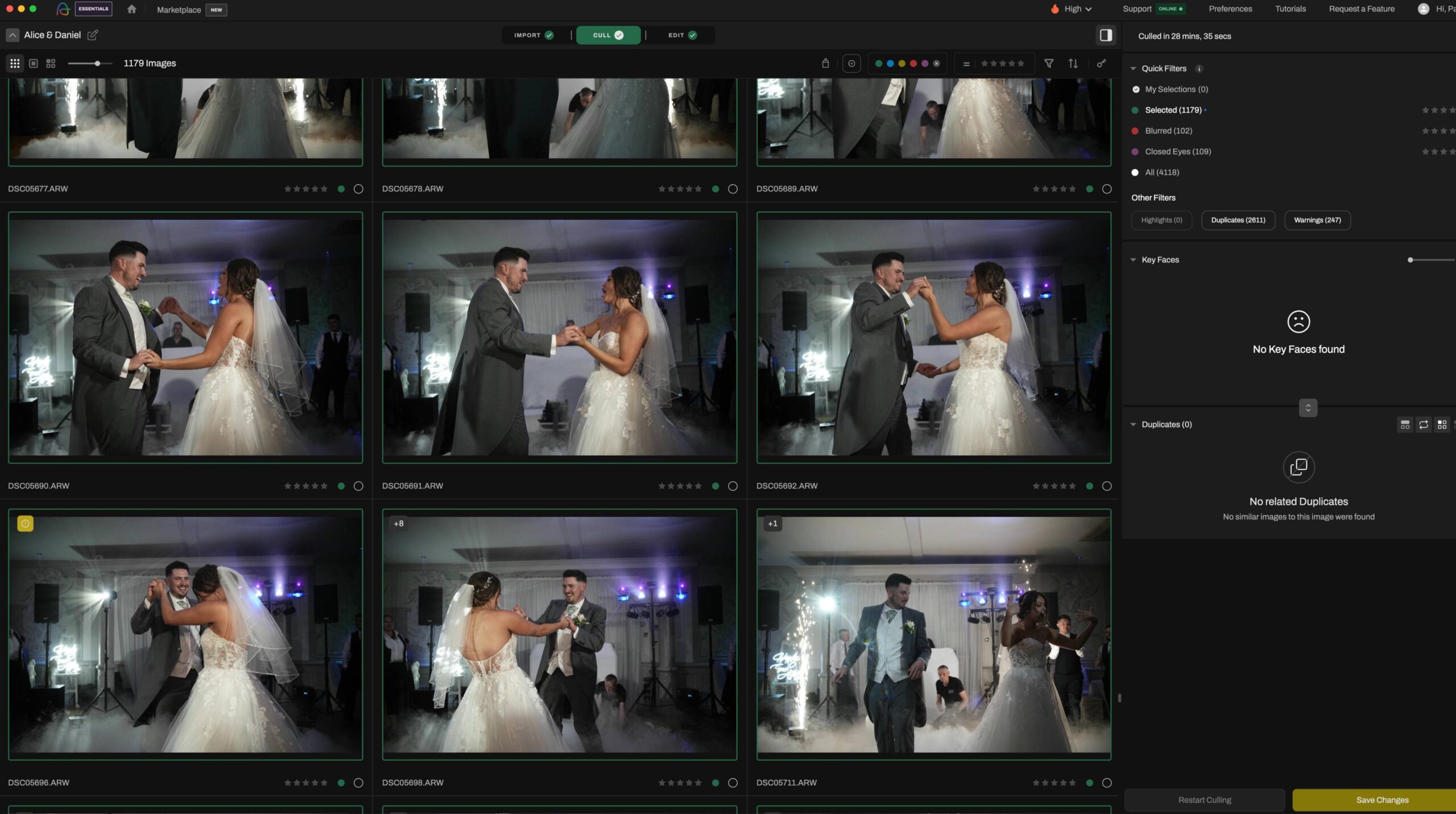Click the spray can icon
The width and height of the screenshot is (1456, 814).
tap(825, 63)
